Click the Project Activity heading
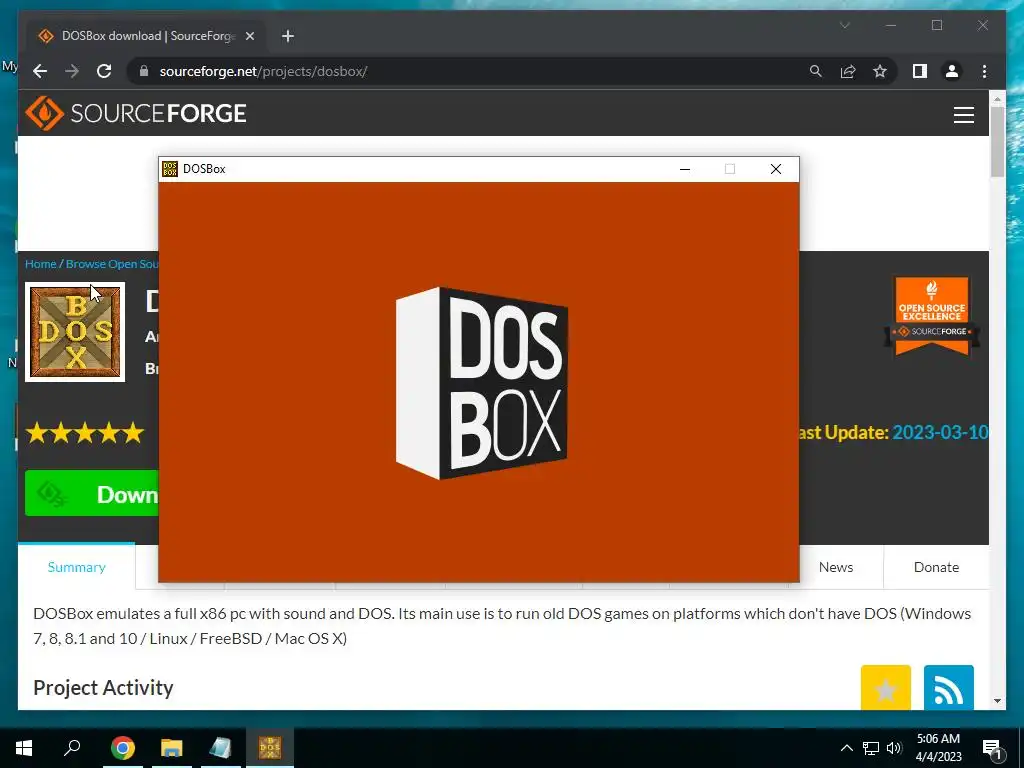This screenshot has height=768, width=1024. [103, 688]
